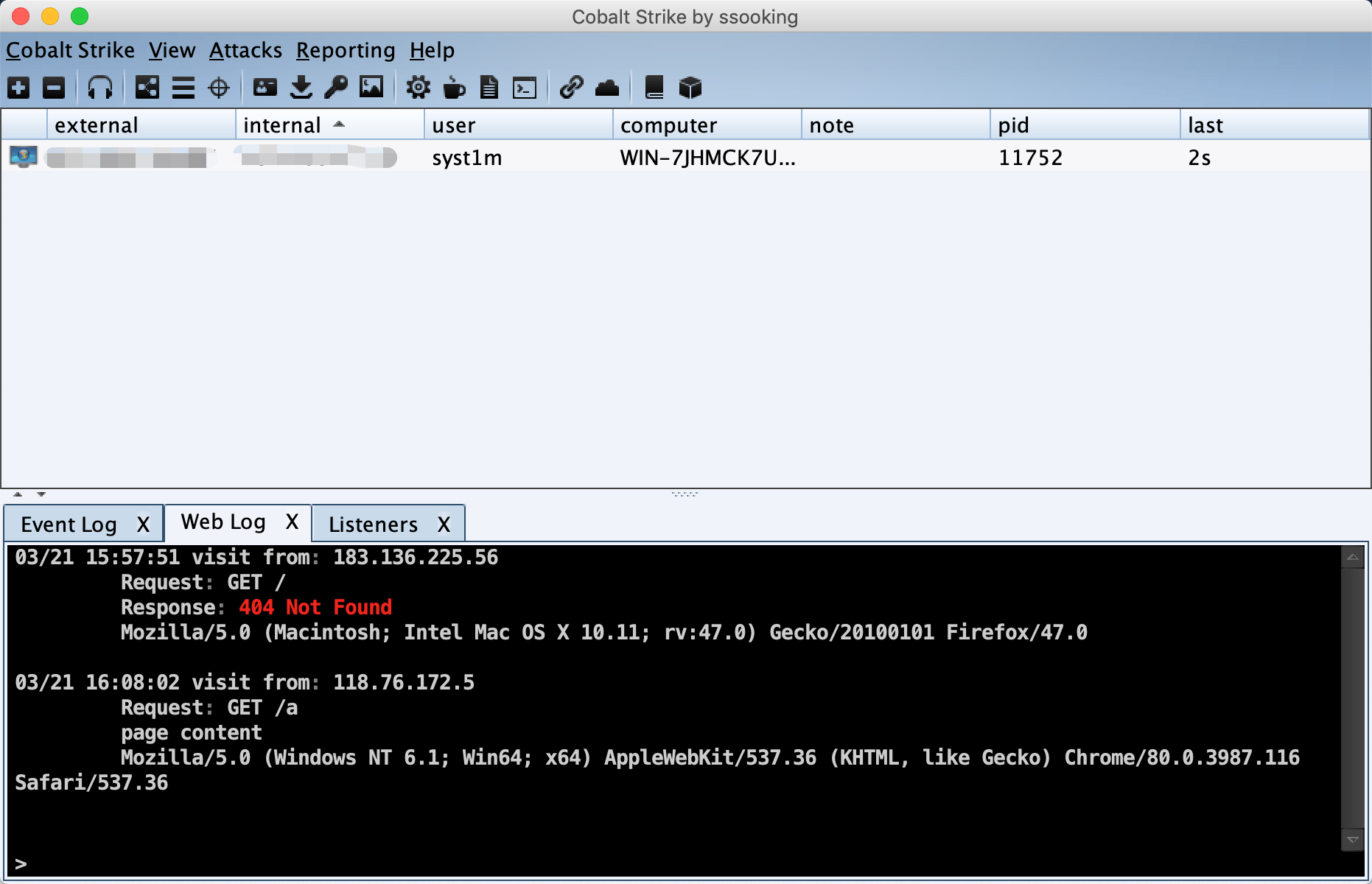Screen dimensions: 1372x884
Task: Click the plus connect toolbar icon
Action: click(x=18, y=88)
